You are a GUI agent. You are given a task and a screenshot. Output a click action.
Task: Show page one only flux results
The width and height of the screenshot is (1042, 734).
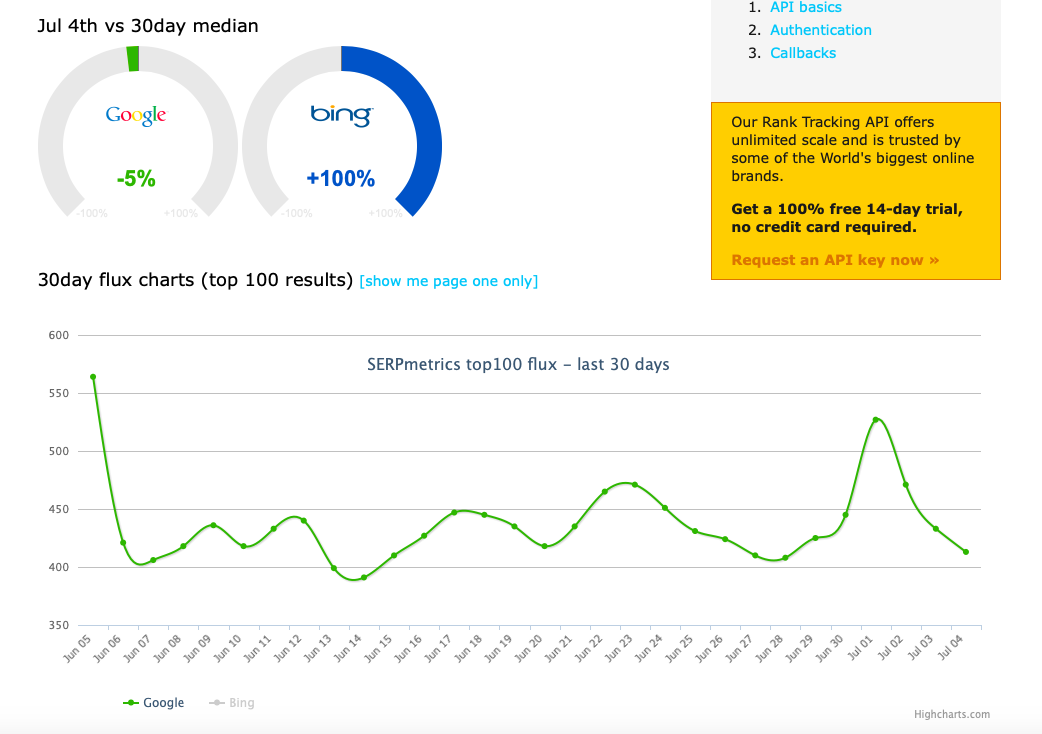click(448, 281)
